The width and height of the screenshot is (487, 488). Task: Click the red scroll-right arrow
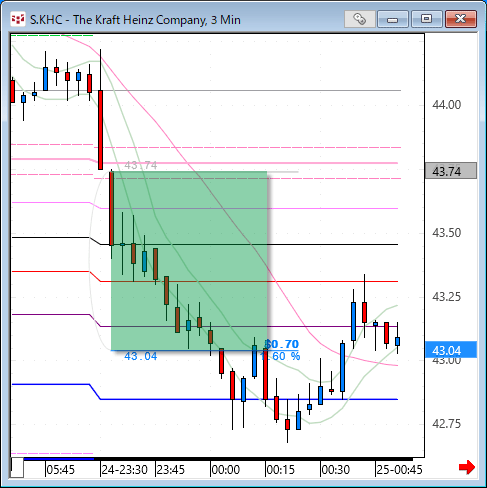coord(467,467)
